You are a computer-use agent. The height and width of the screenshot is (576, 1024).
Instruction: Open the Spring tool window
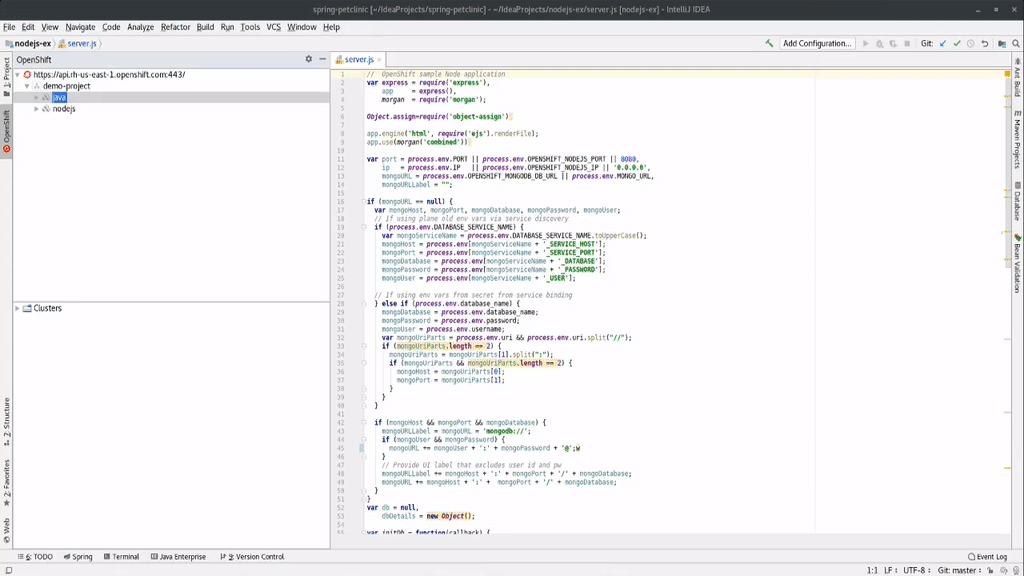click(x=78, y=556)
